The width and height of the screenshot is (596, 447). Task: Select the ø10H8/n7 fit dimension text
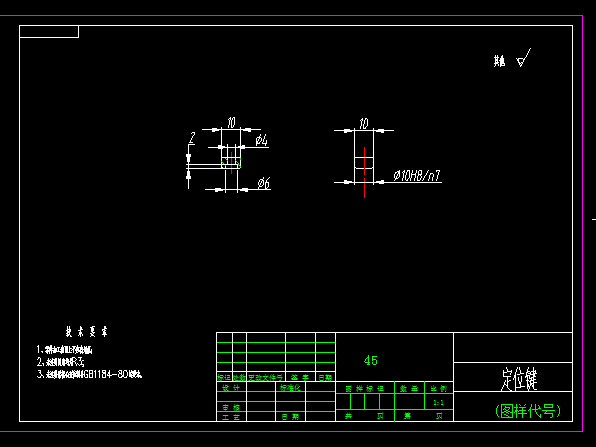[417, 175]
